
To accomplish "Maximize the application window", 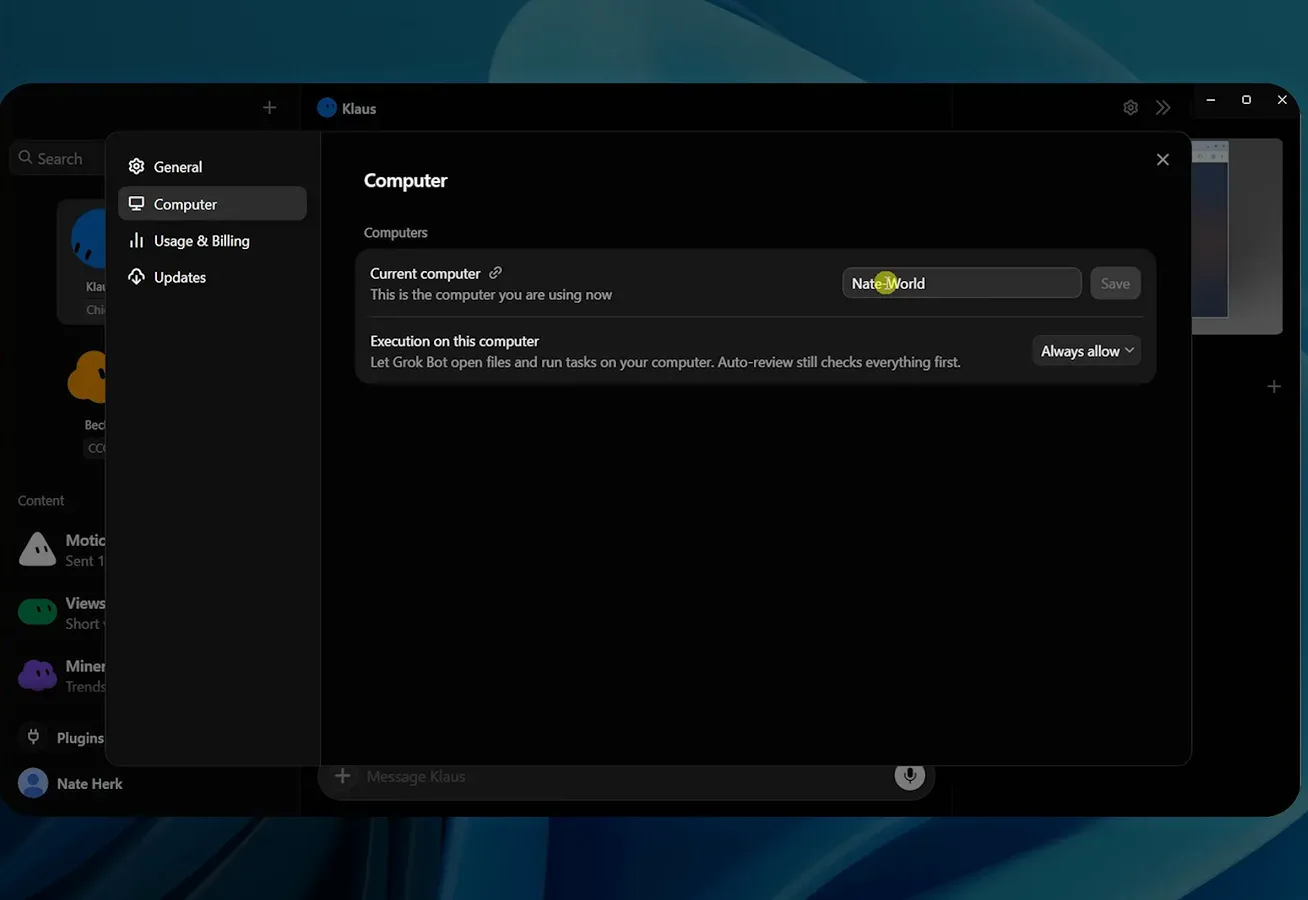I will pos(1246,100).
